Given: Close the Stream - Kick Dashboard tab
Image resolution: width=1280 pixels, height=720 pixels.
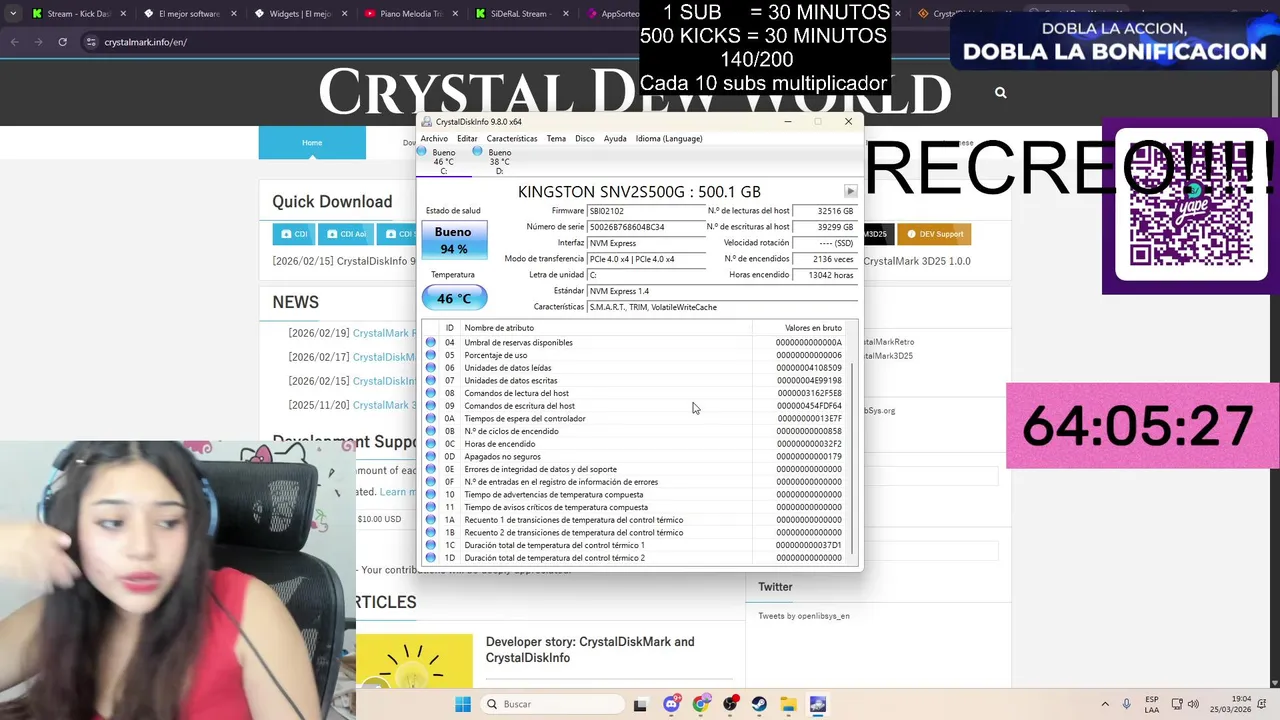Looking at the screenshot, I should [x=124, y=14].
